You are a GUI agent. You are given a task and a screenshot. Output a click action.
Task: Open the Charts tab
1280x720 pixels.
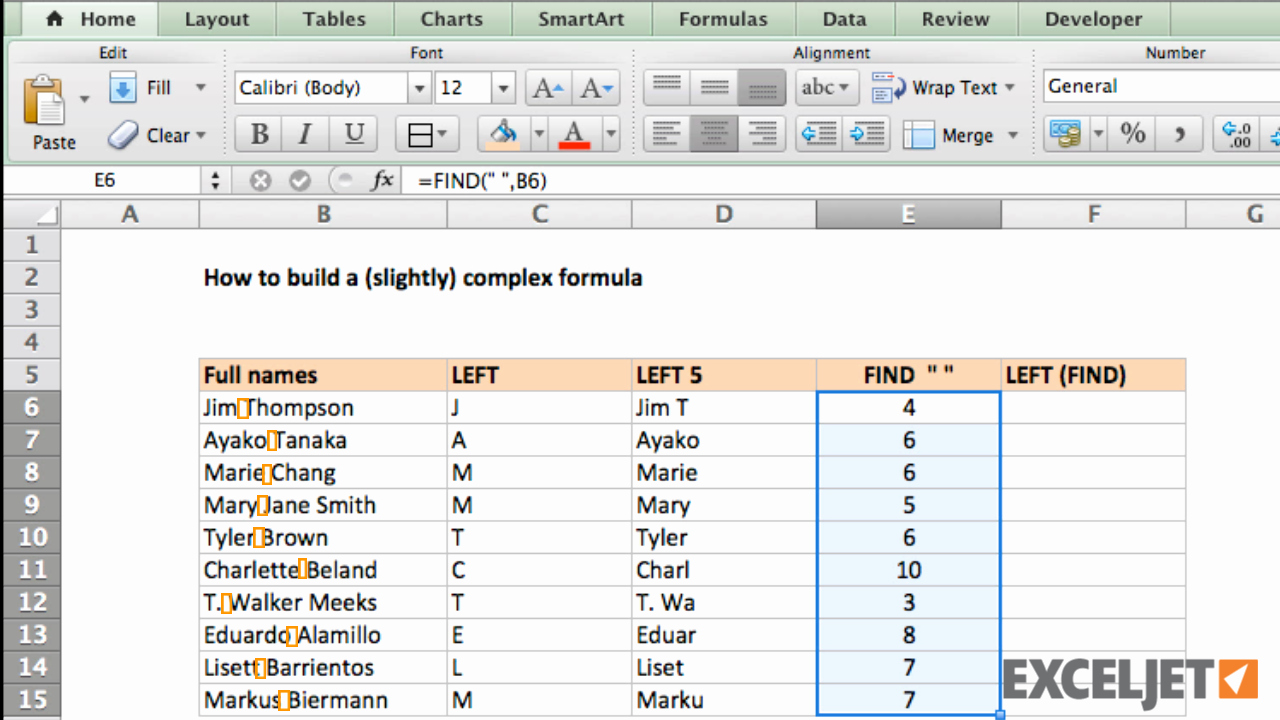451,19
